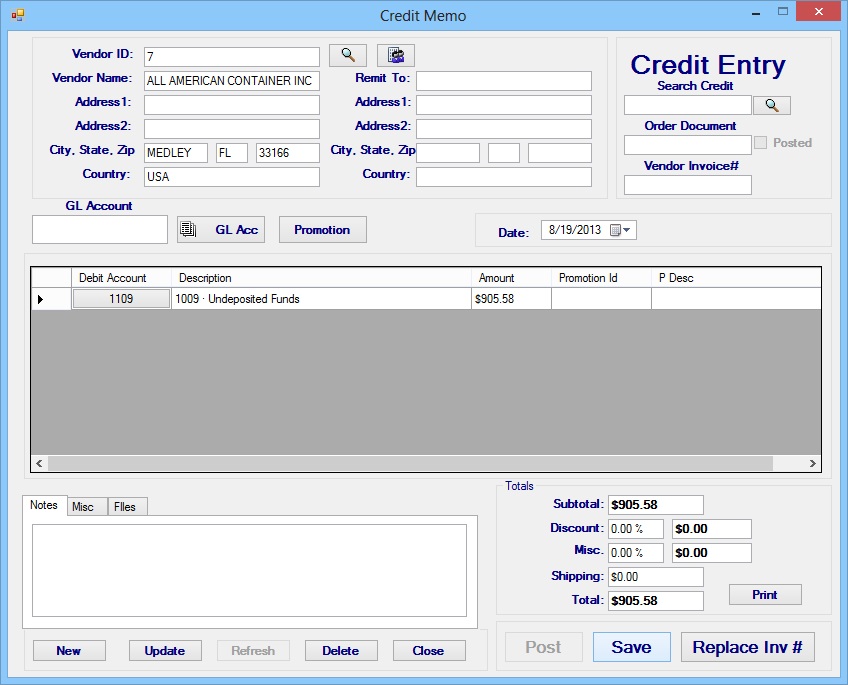Click the Promotion button
Image resolution: width=848 pixels, height=685 pixels.
pyautogui.click(x=322, y=230)
